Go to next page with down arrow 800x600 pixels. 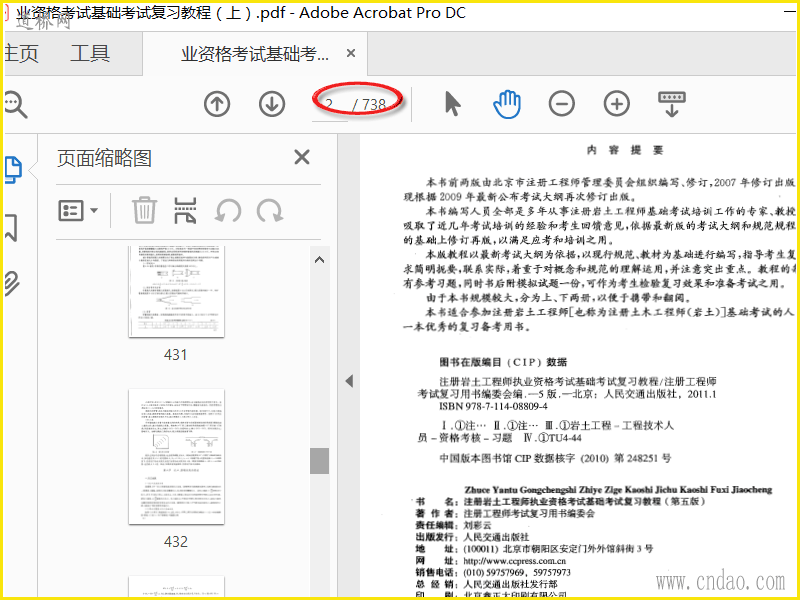pos(271,104)
